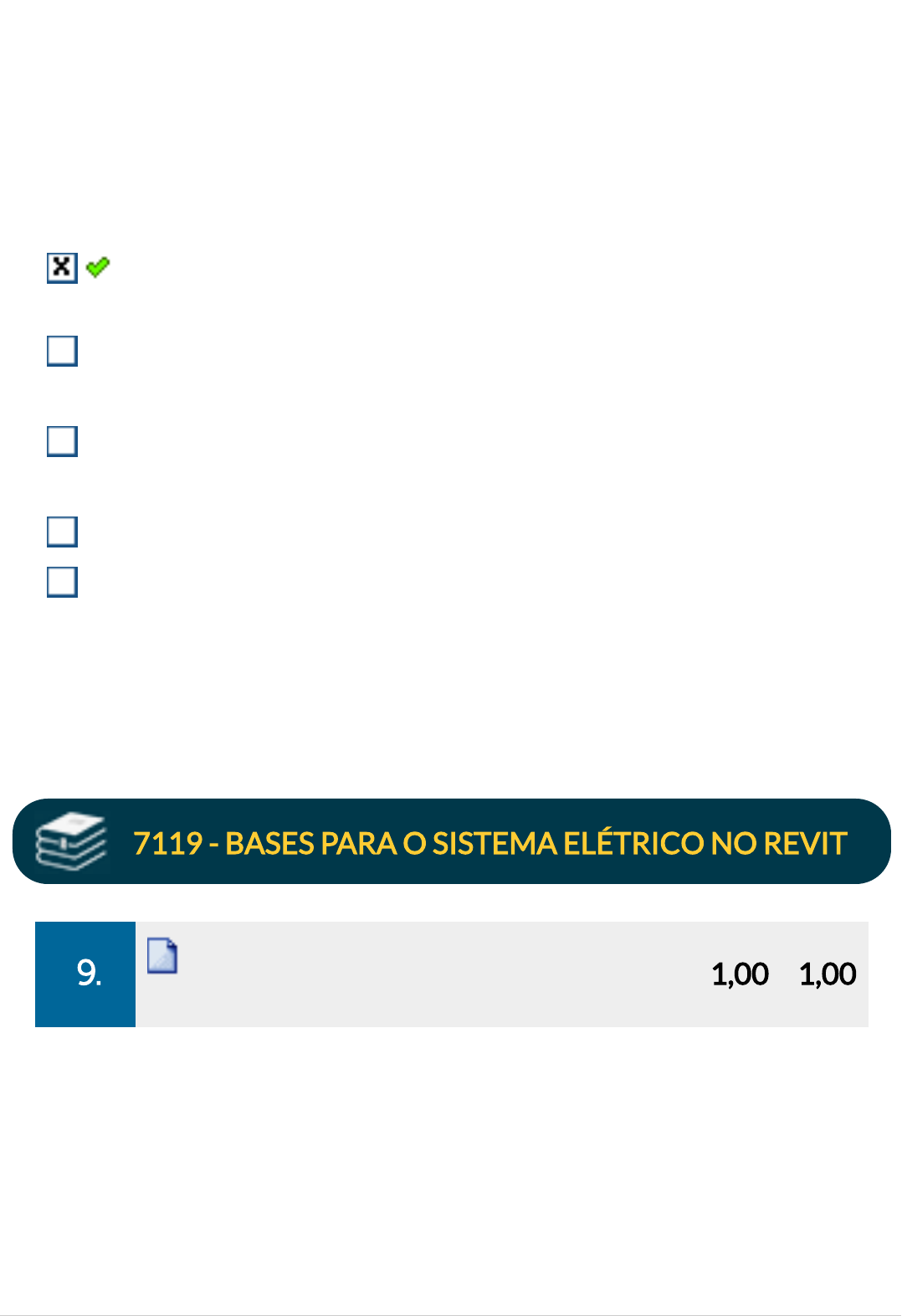This screenshot has height=1316, width=902.
Task: Click the stacked books icon in the banner
Action: (x=71, y=841)
